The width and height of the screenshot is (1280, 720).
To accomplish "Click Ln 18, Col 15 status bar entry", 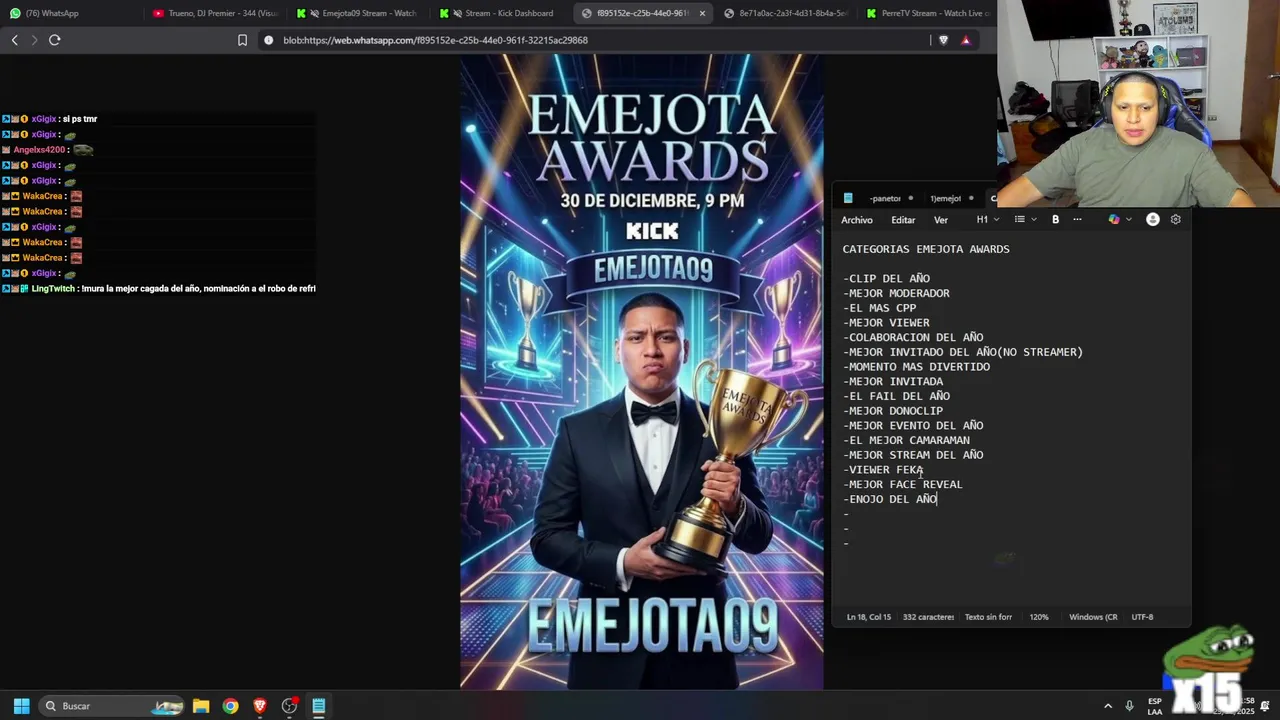I will pos(868,617).
